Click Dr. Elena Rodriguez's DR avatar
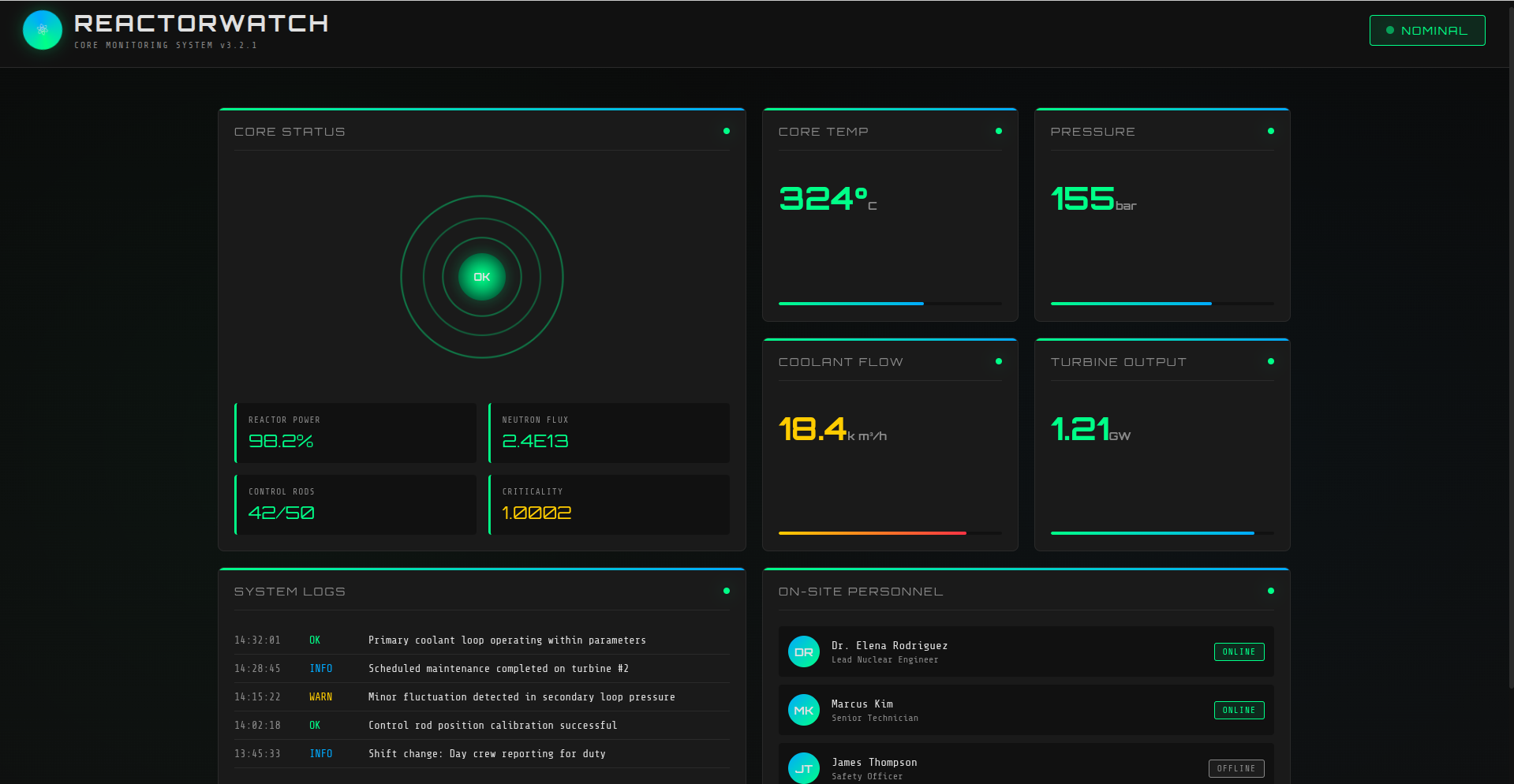The image size is (1514, 784). coord(804,651)
